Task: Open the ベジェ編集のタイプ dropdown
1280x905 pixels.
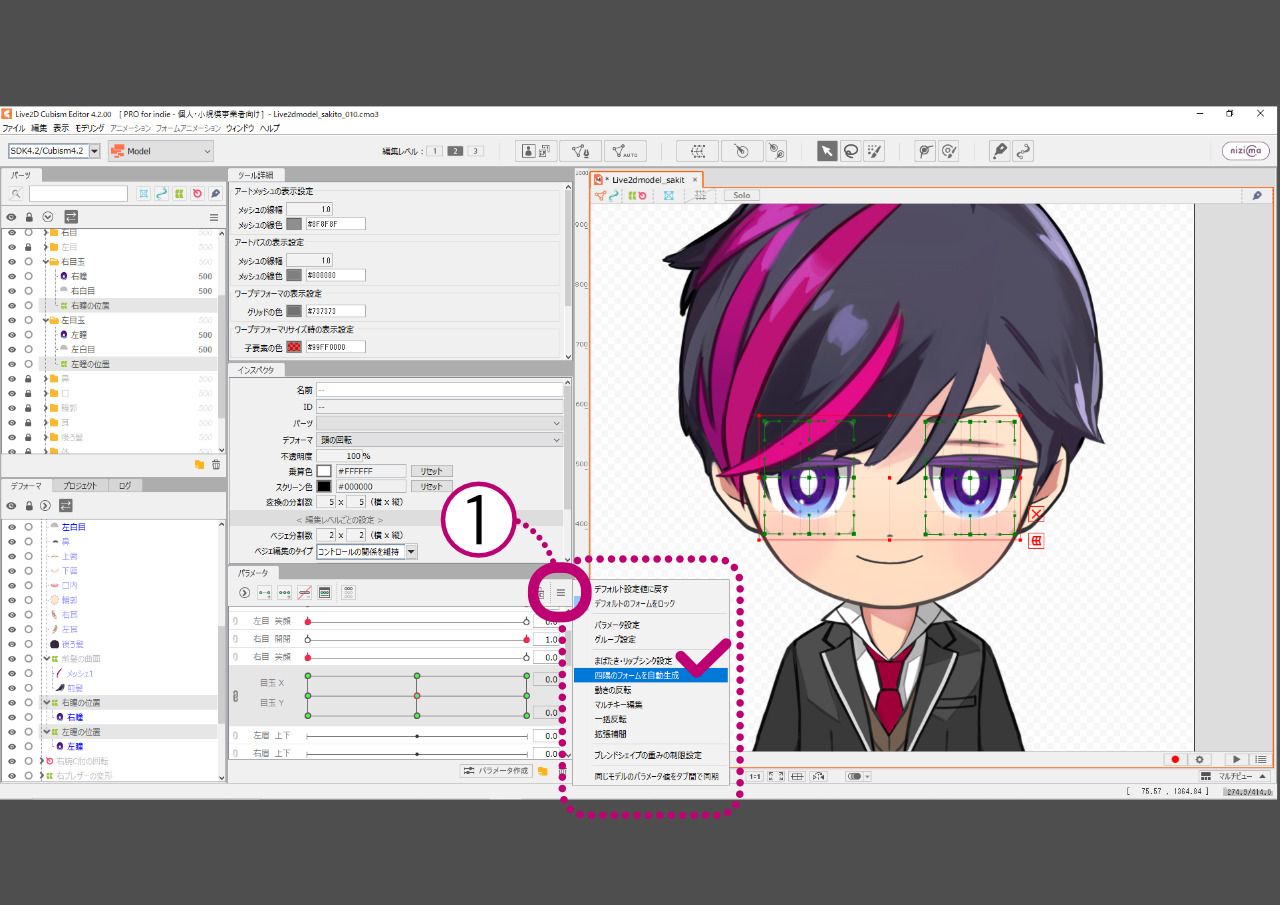Action: click(367, 552)
